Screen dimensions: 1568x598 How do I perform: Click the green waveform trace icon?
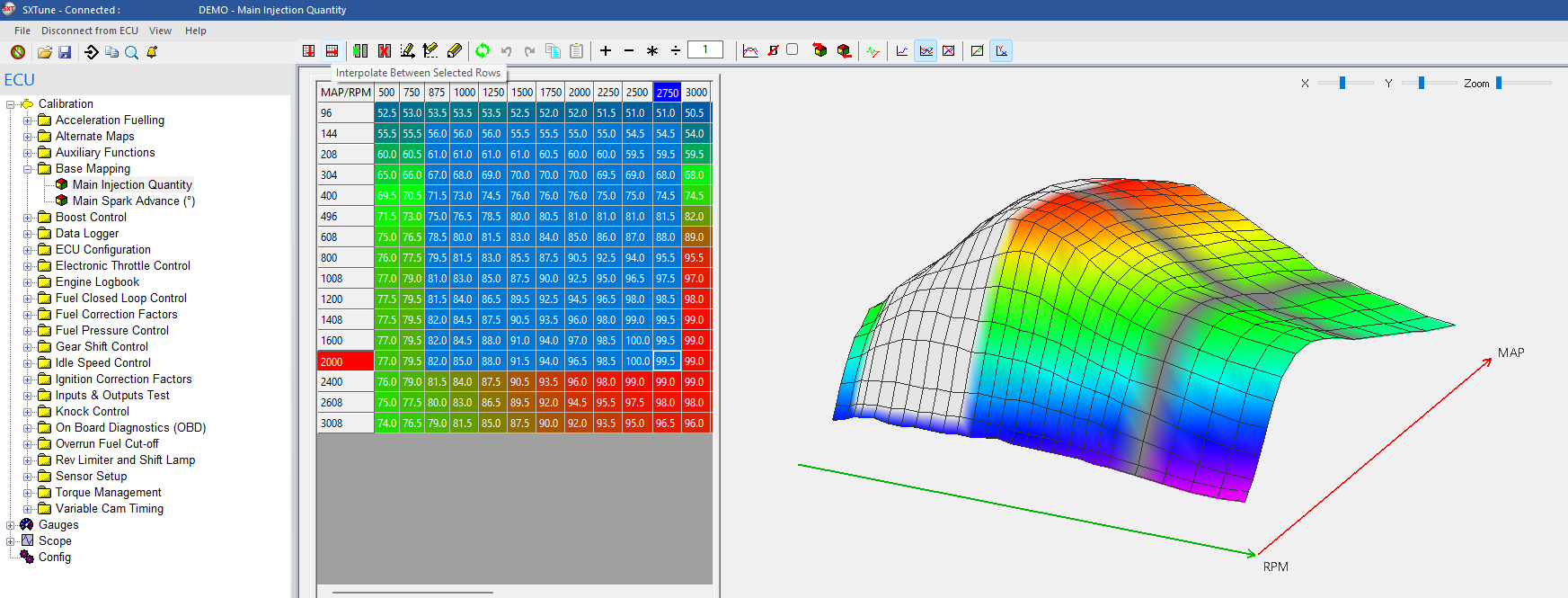[x=873, y=50]
